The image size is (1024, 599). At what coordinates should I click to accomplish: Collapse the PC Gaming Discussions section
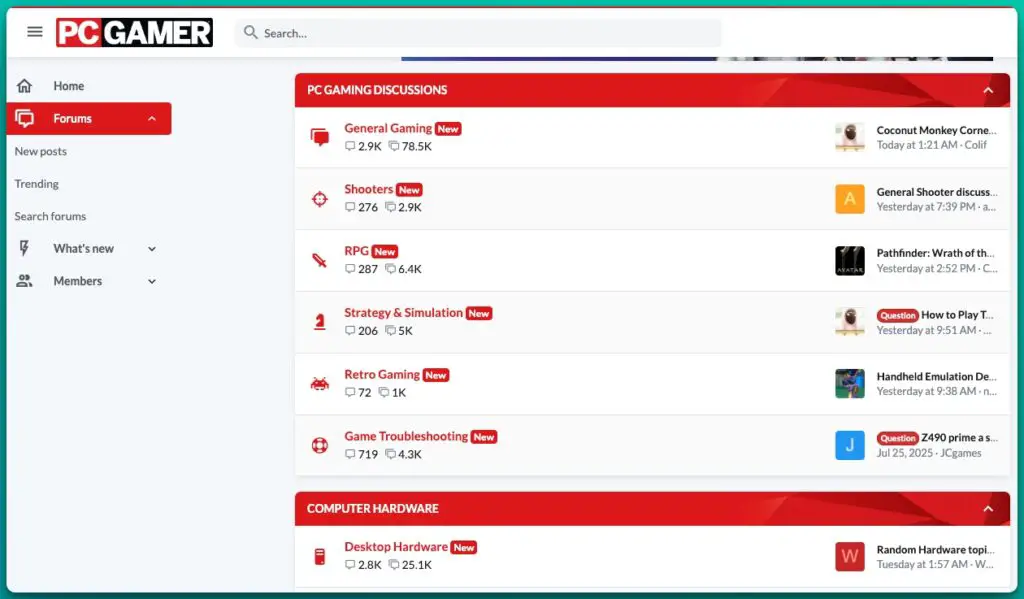coord(988,90)
